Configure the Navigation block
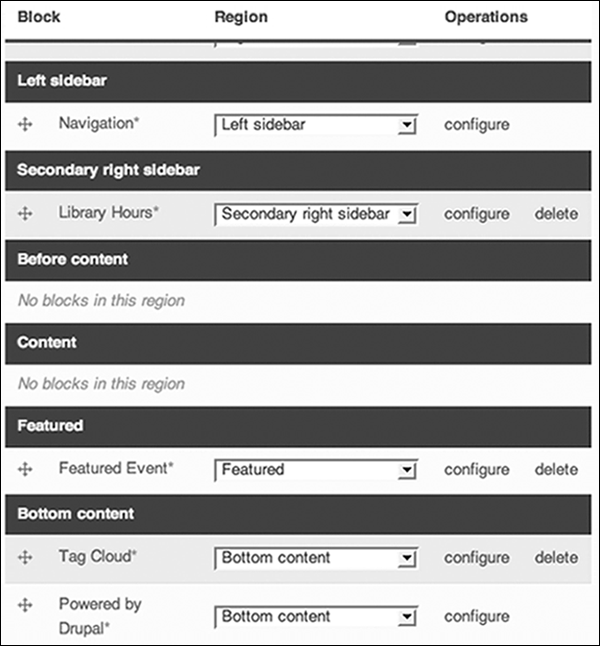Screen dimensions: 600x646 pos(477,125)
